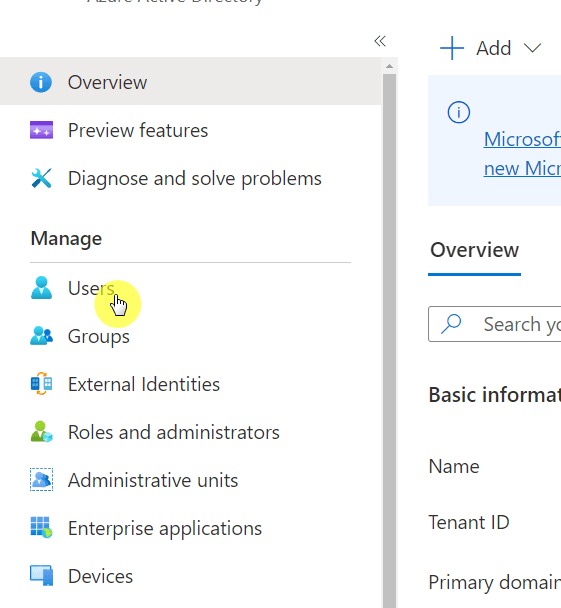
Task: Click the Tenant ID label
Action: point(469,522)
